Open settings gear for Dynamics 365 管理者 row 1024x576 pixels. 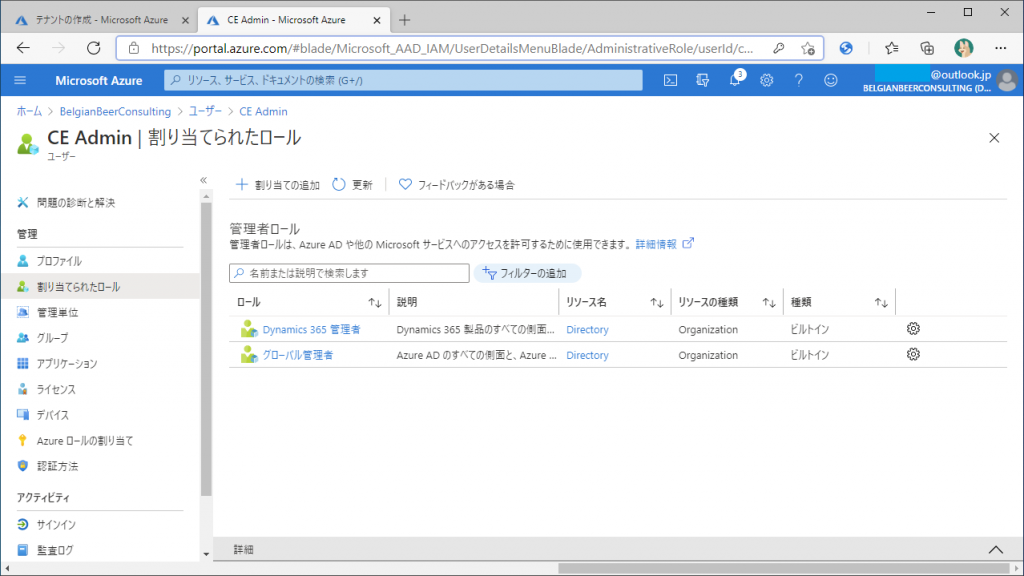pos(913,328)
